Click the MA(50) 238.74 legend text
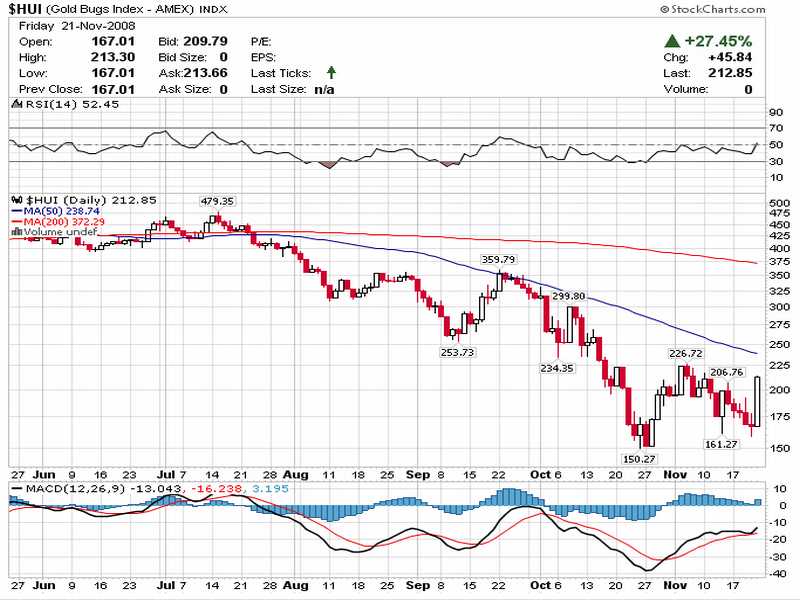 pos(61,211)
